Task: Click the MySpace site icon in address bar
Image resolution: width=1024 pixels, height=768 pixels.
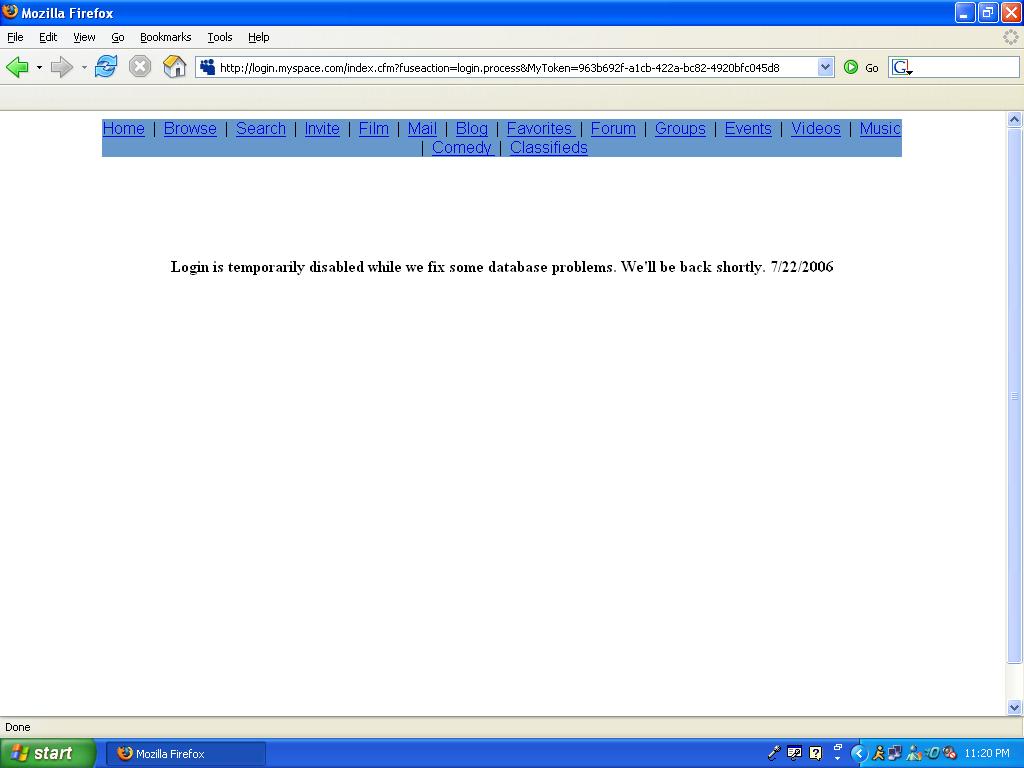Action: tap(208, 67)
